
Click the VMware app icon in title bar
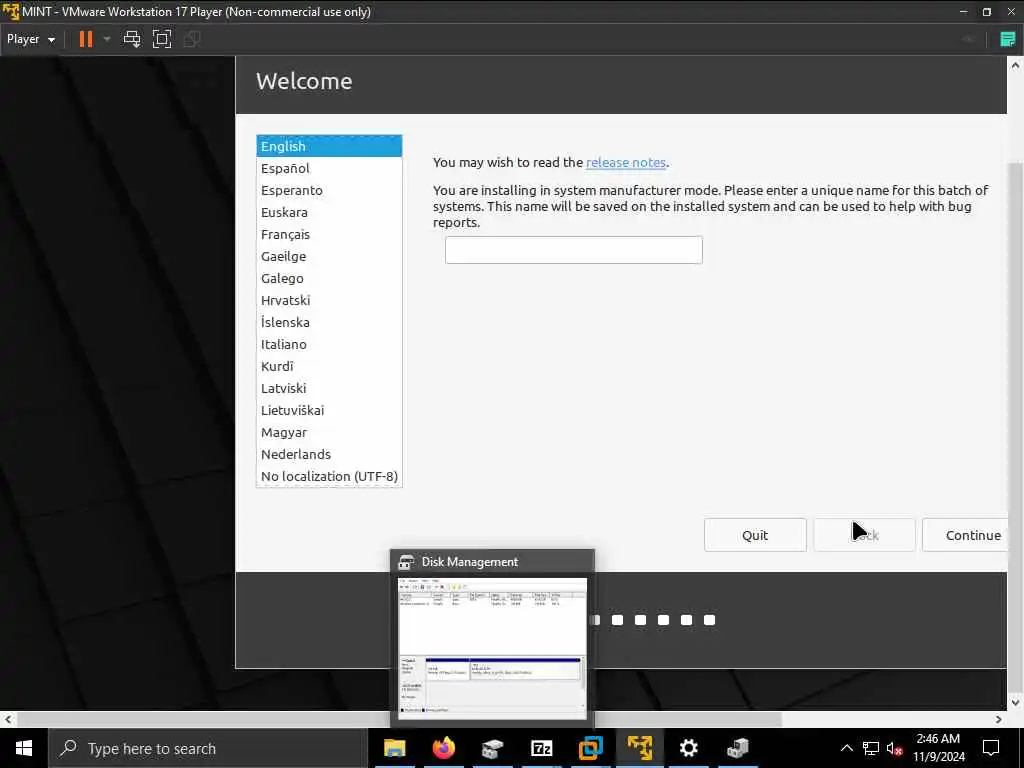tap(10, 12)
